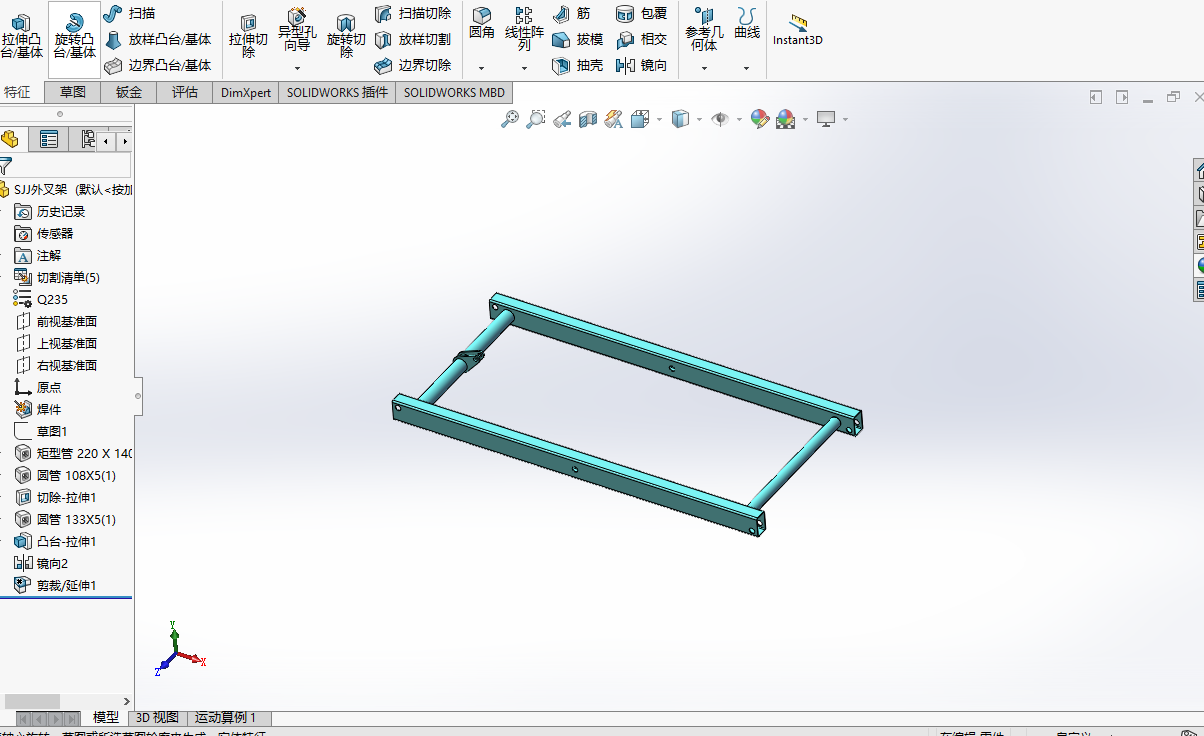Open the 参考几何体 reference geometry tool
Image resolution: width=1204 pixels, height=736 pixels.
(x=704, y=29)
